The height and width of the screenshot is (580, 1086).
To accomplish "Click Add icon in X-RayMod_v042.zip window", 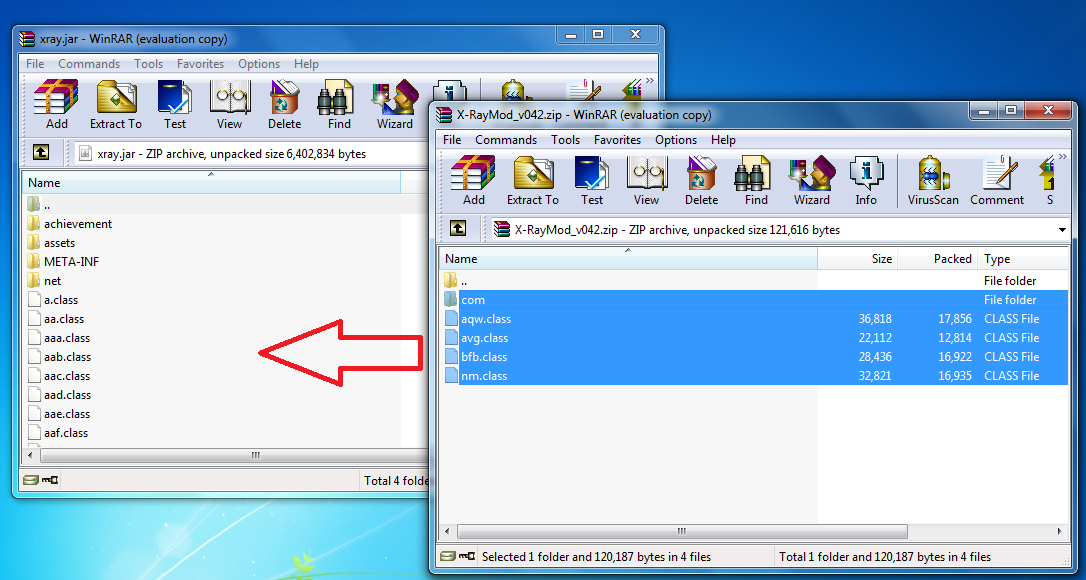I will [x=473, y=180].
